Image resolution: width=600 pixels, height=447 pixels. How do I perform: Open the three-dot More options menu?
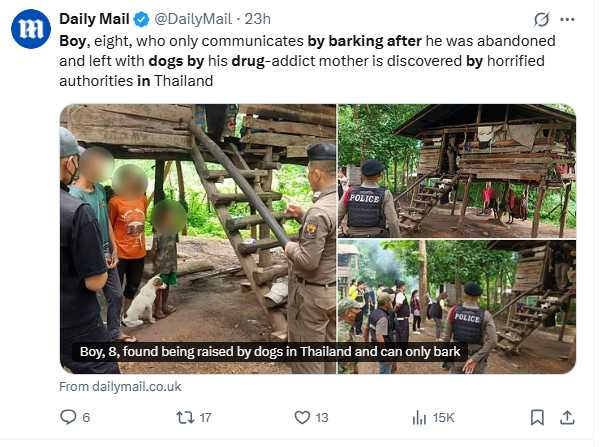568,19
